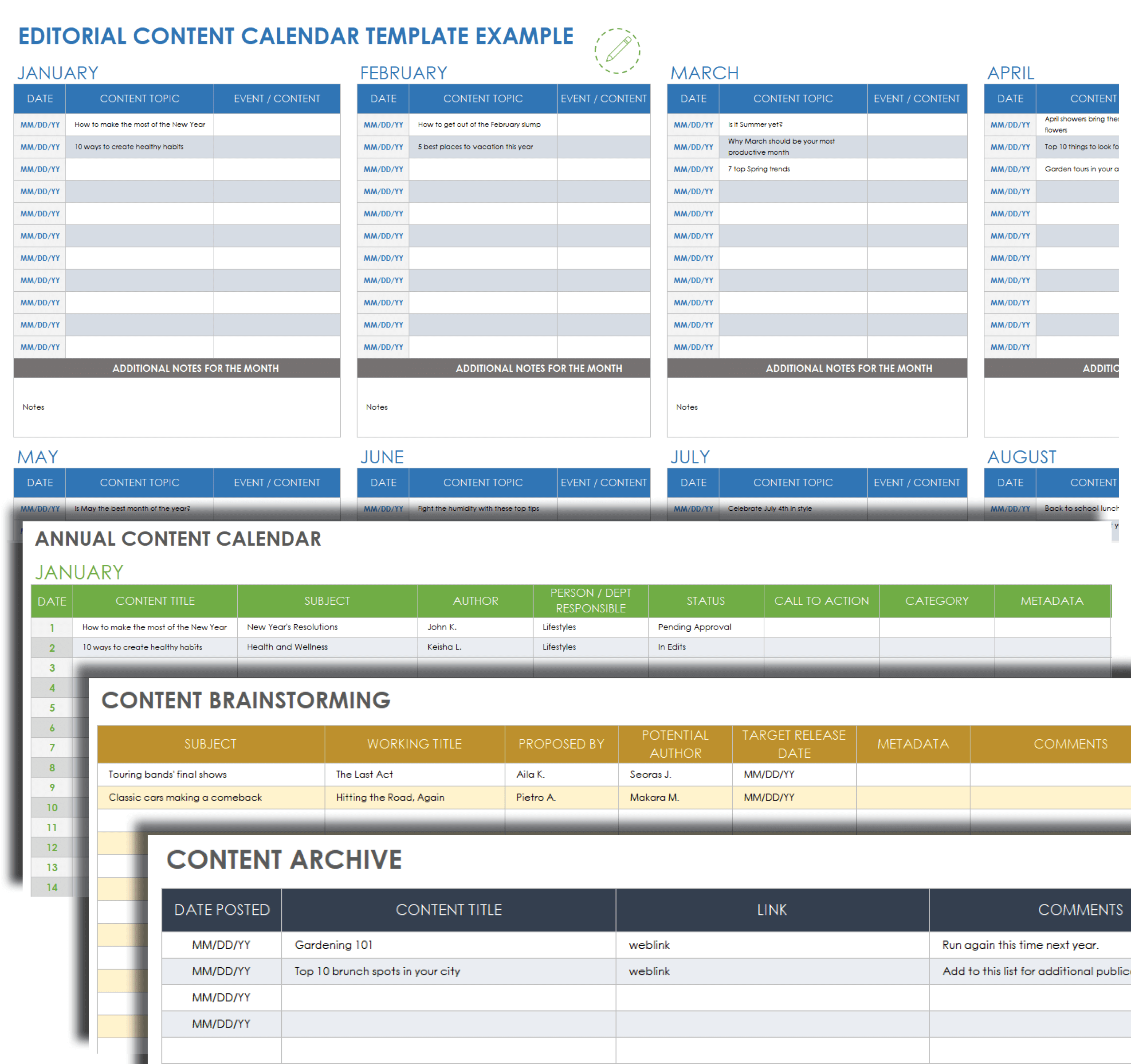1131x1064 pixels.
Task: Click the WORKING TITLE brainstorming header
Action: point(414,744)
